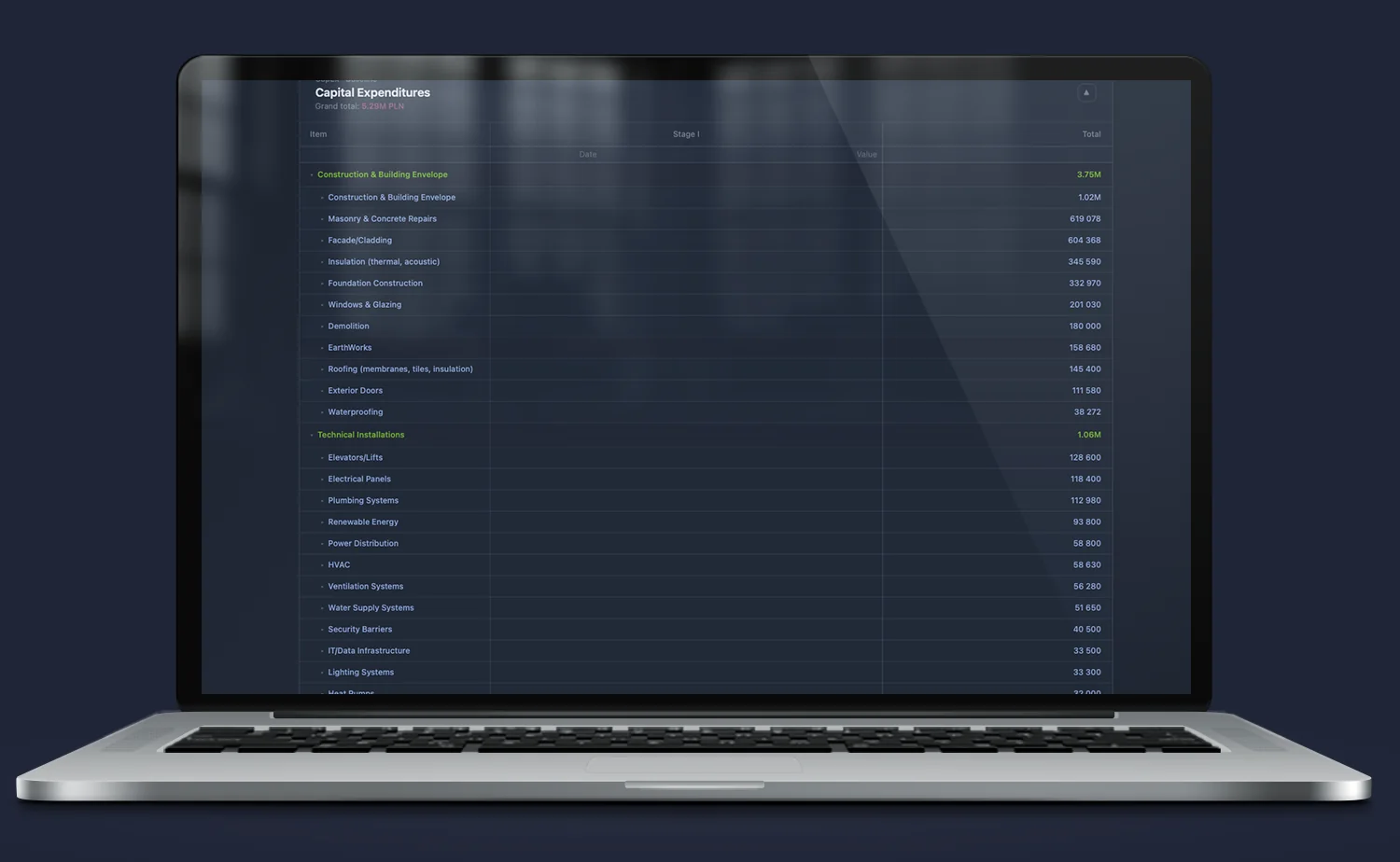Click the 145 400 total value
1400x862 pixels.
tap(1085, 369)
